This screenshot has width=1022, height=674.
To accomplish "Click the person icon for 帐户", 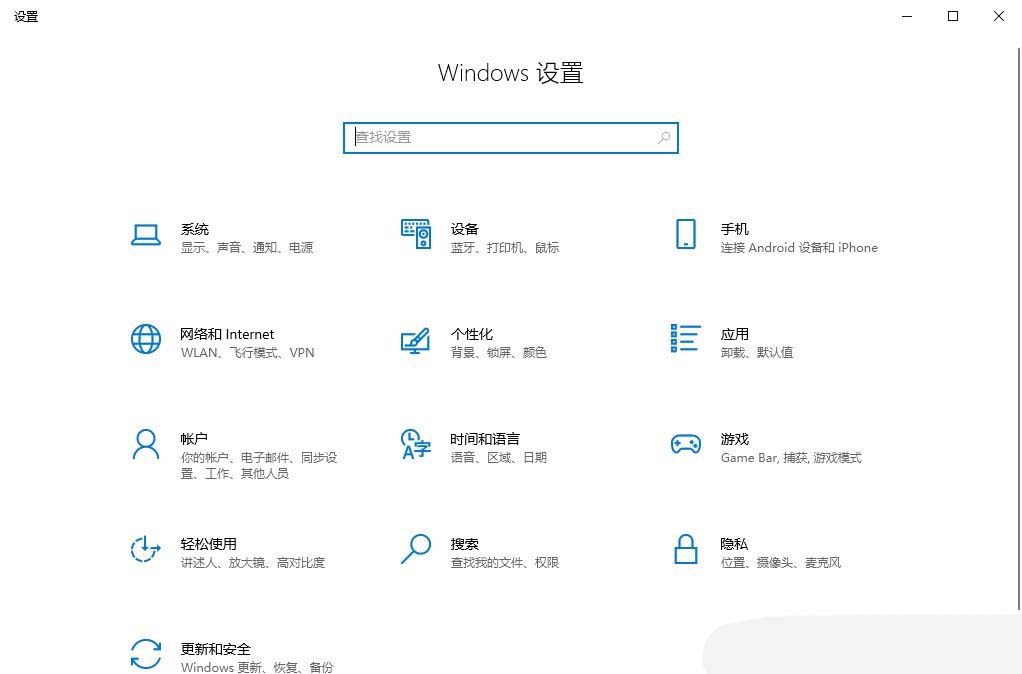I will click(146, 444).
